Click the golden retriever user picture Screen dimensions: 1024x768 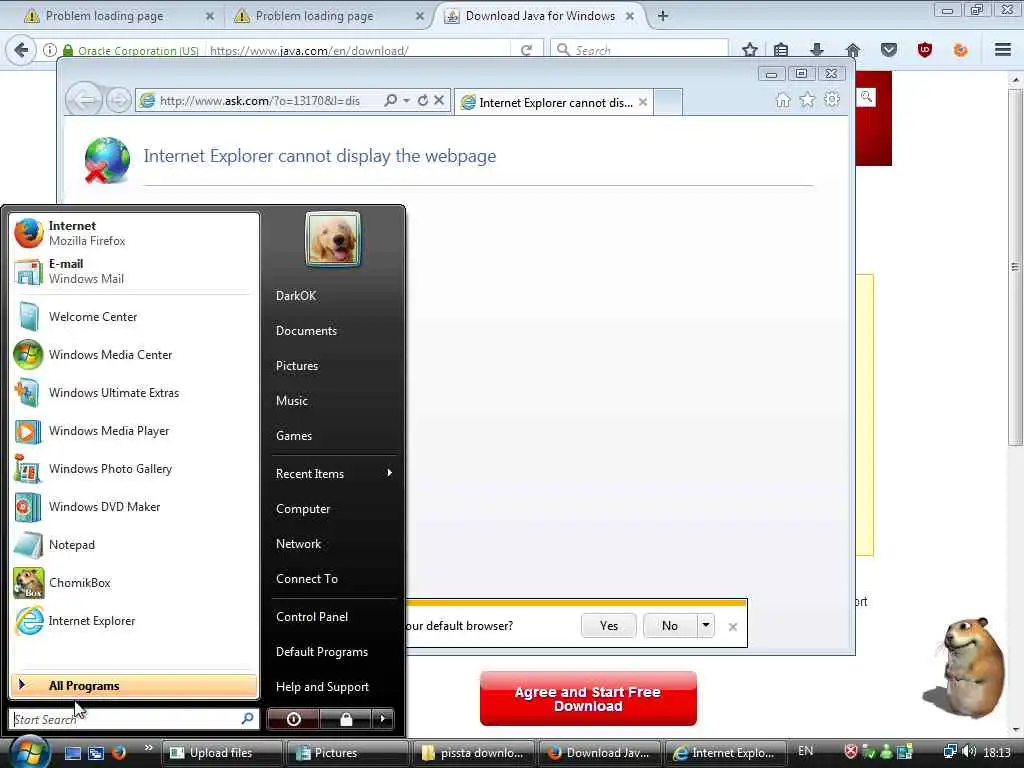tap(333, 239)
